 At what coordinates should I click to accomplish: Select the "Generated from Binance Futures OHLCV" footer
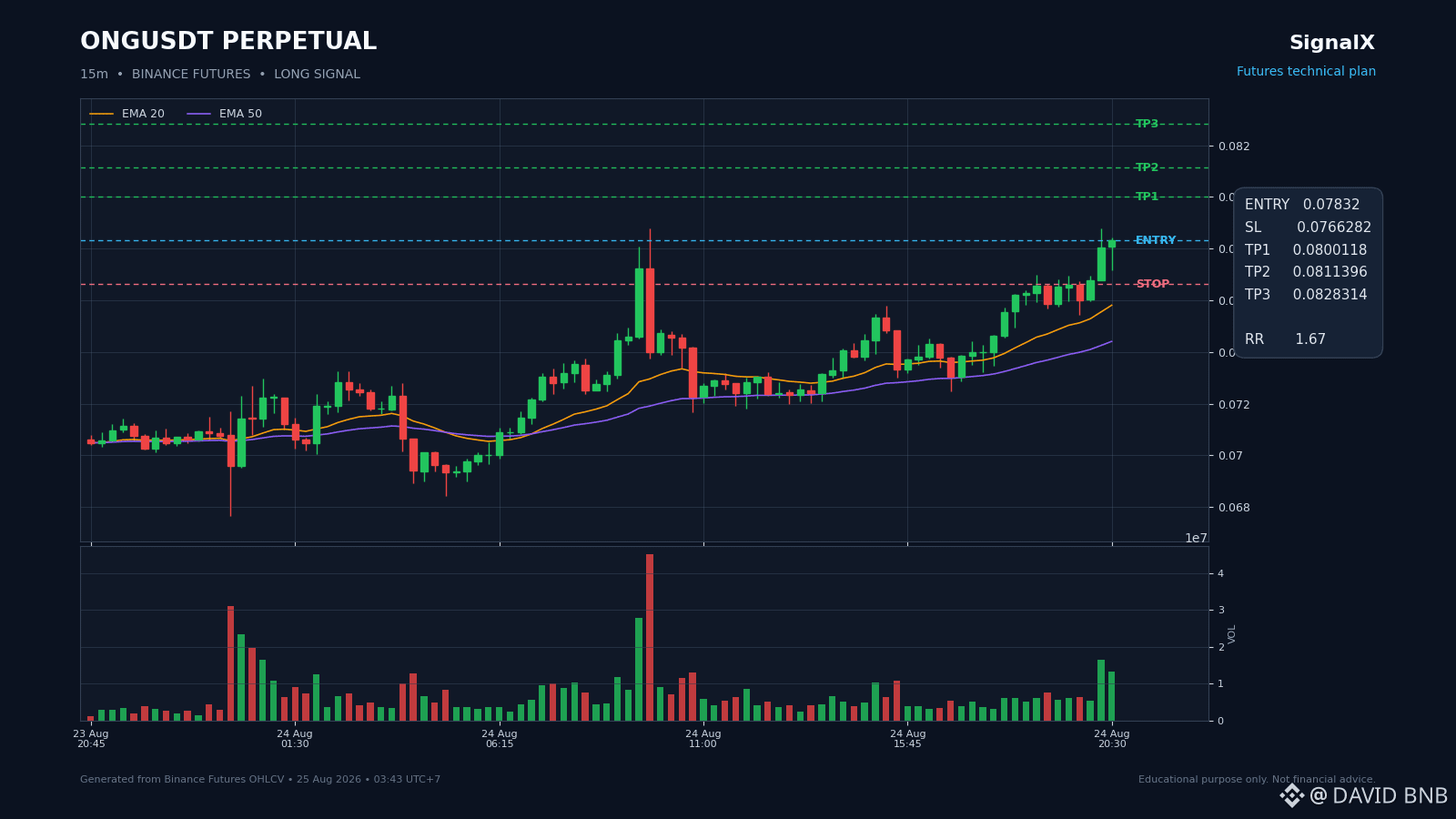260,780
